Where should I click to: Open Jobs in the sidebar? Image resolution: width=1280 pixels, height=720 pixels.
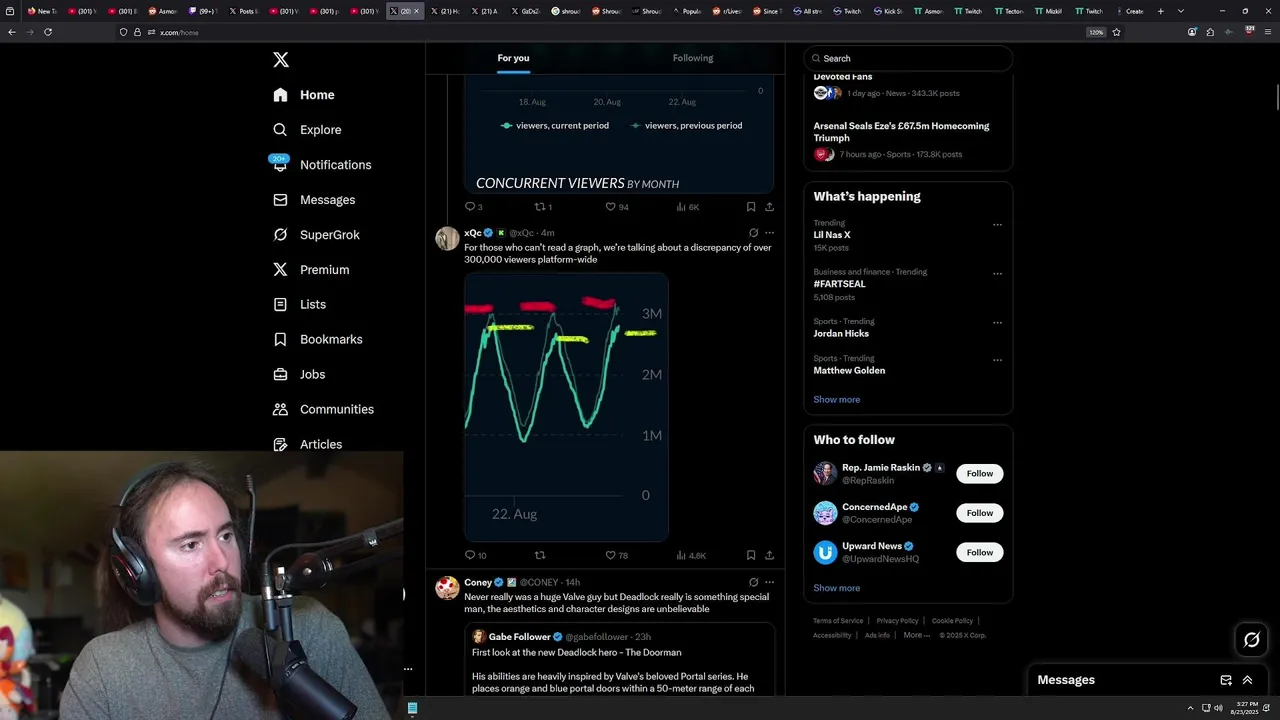299,374
